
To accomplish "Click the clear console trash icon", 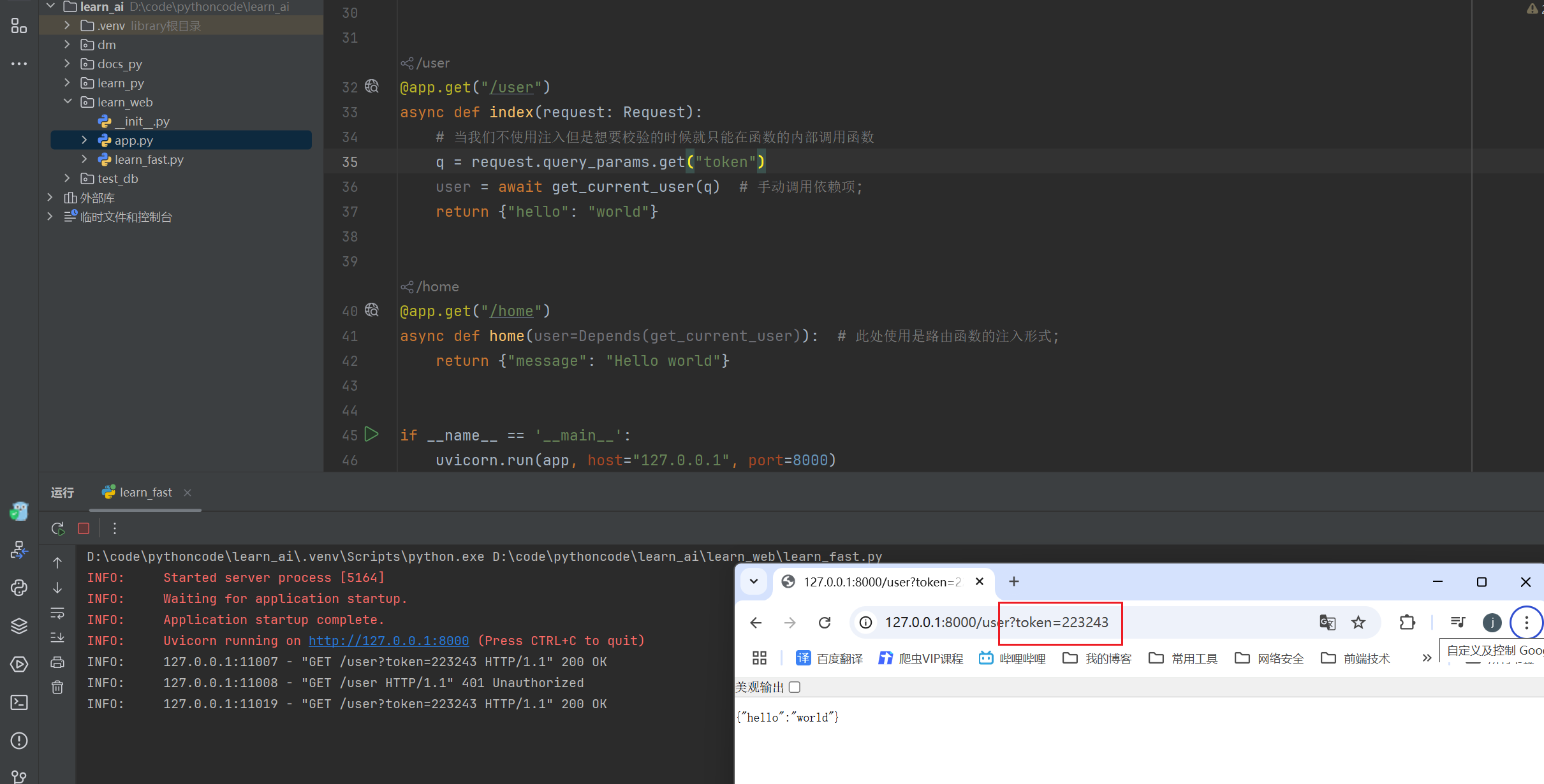I will point(57,687).
